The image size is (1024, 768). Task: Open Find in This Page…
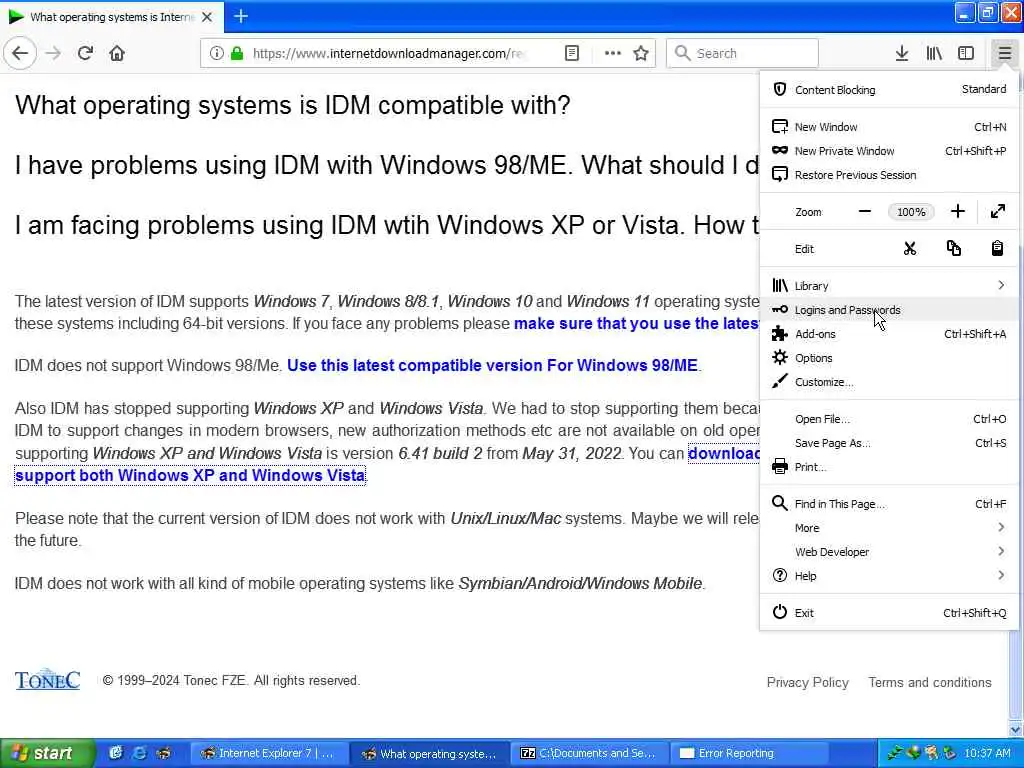tap(889, 504)
